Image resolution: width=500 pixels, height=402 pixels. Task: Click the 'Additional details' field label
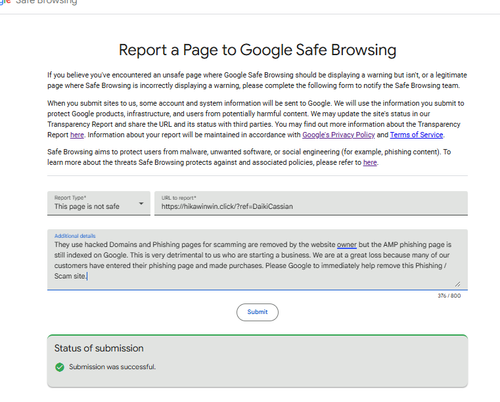pos(75,236)
